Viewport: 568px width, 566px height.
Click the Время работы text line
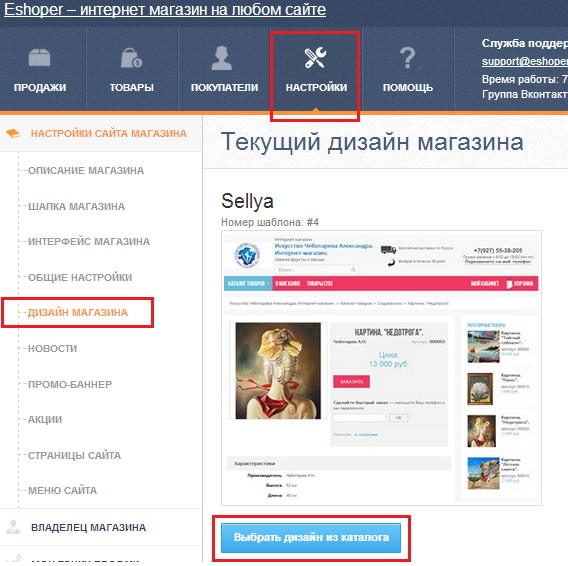pos(525,79)
